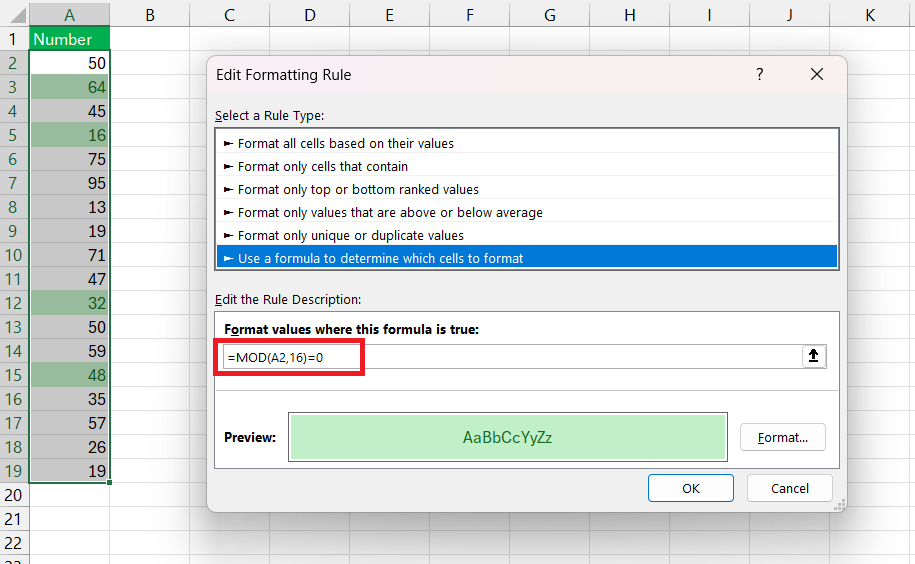Select row 10 header
This screenshot has height=564, width=915.
point(15,255)
